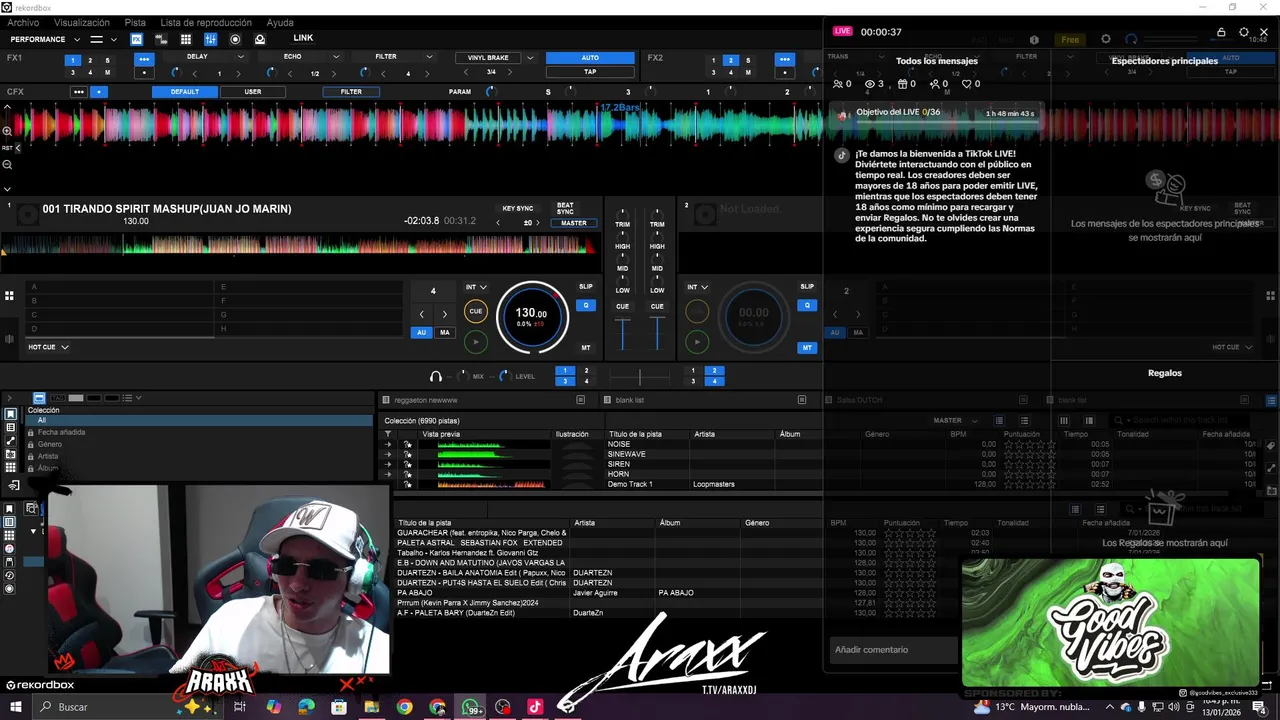Click the lighting mode icon beside record
The height and width of the screenshot is (720, 1280).
click(260, 39)
